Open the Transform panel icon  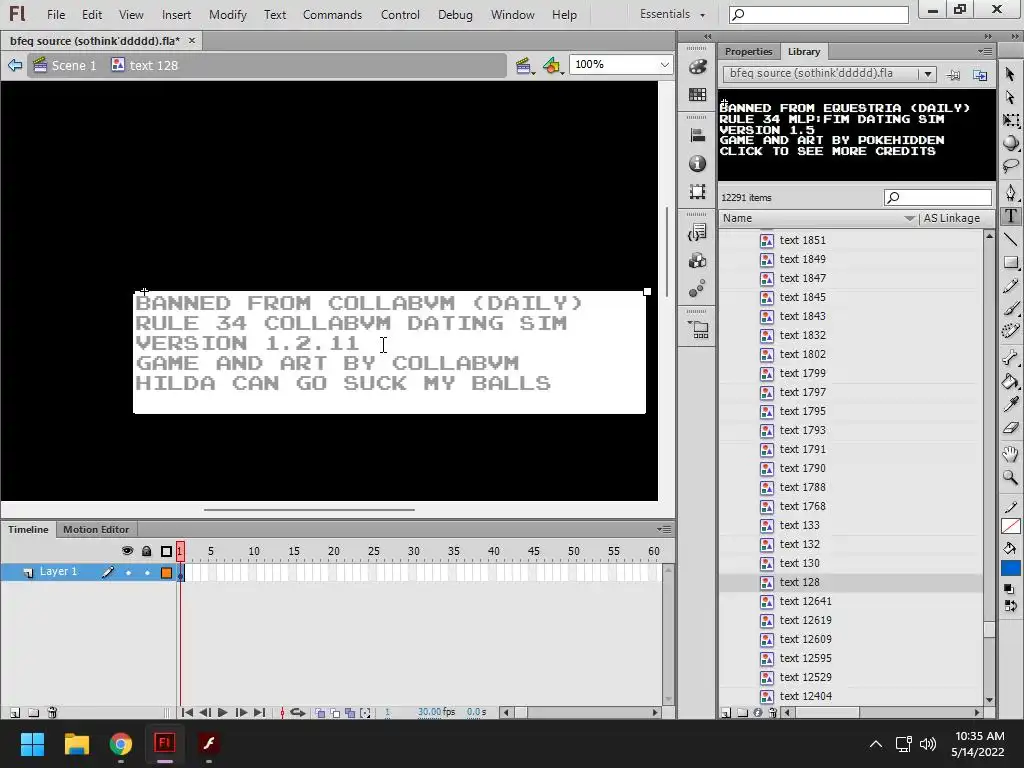[697, 191]
